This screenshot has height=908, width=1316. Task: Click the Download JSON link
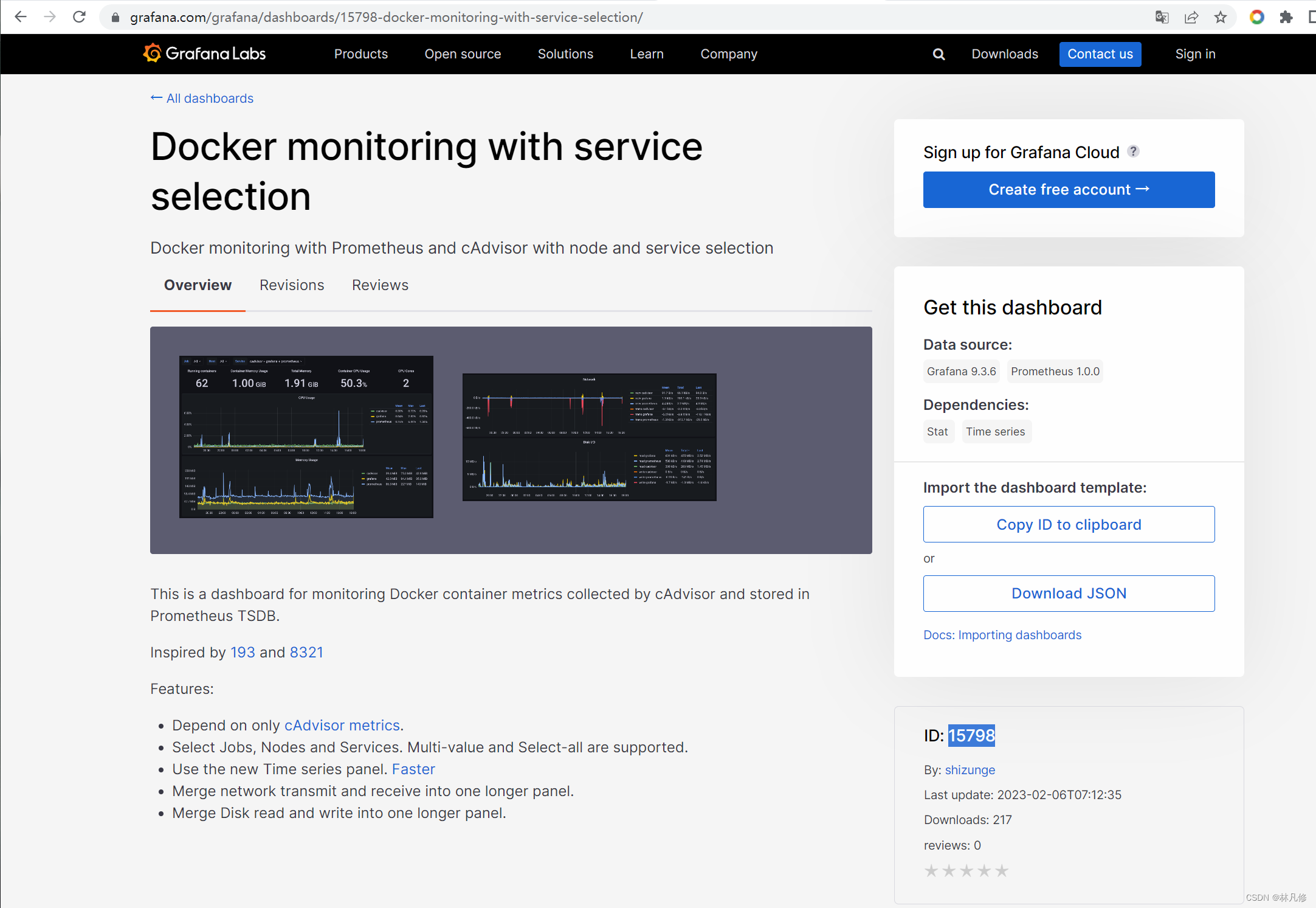click(x=1069, y=593)
